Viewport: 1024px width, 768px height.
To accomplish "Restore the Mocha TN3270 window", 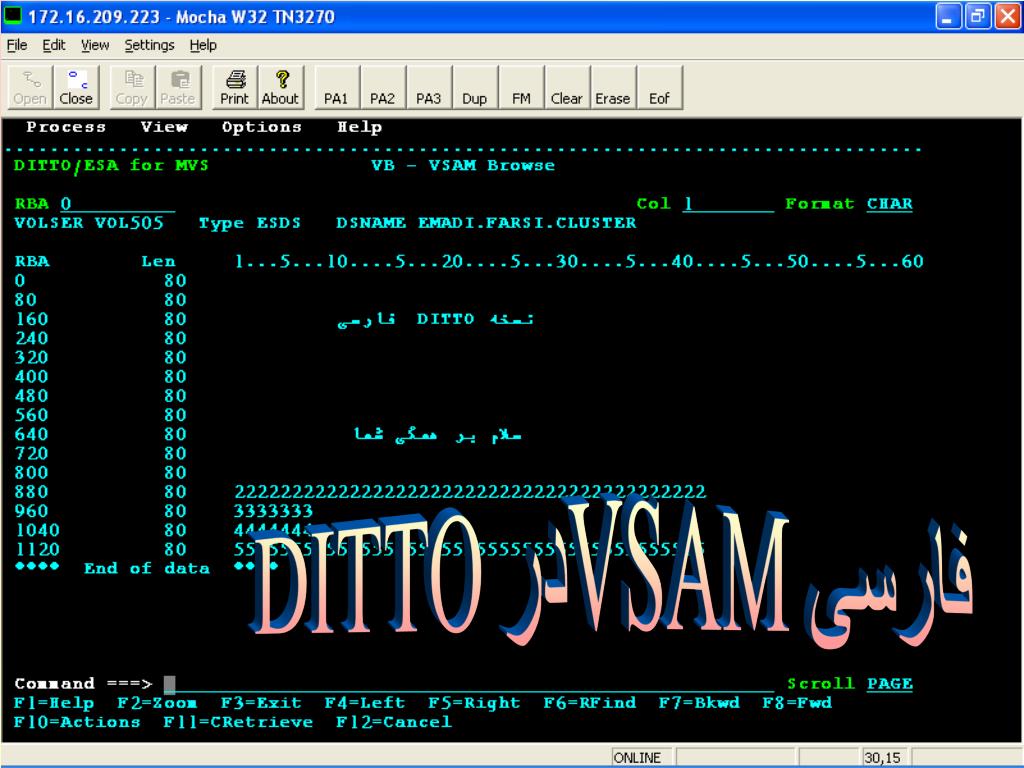I will pyautogui.click(x=978, y=16).
